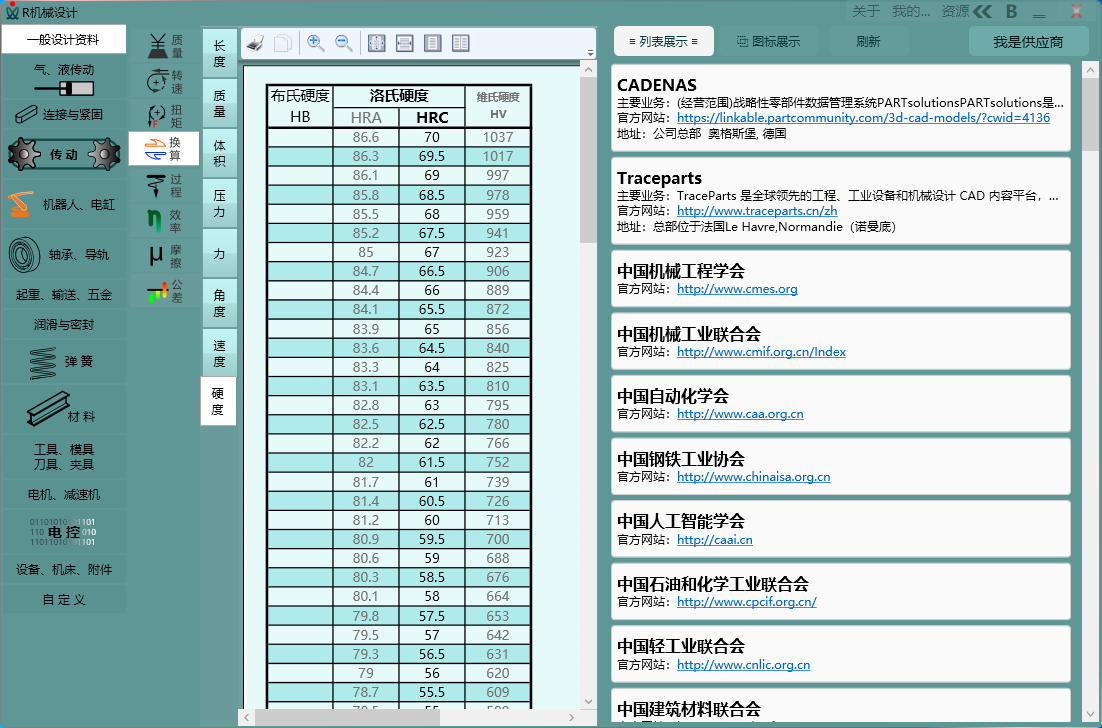Open the 设备、机床、附件 category
Image resolution: width=1102 pixels, height=728 pixels.
(x=64, y=570)
